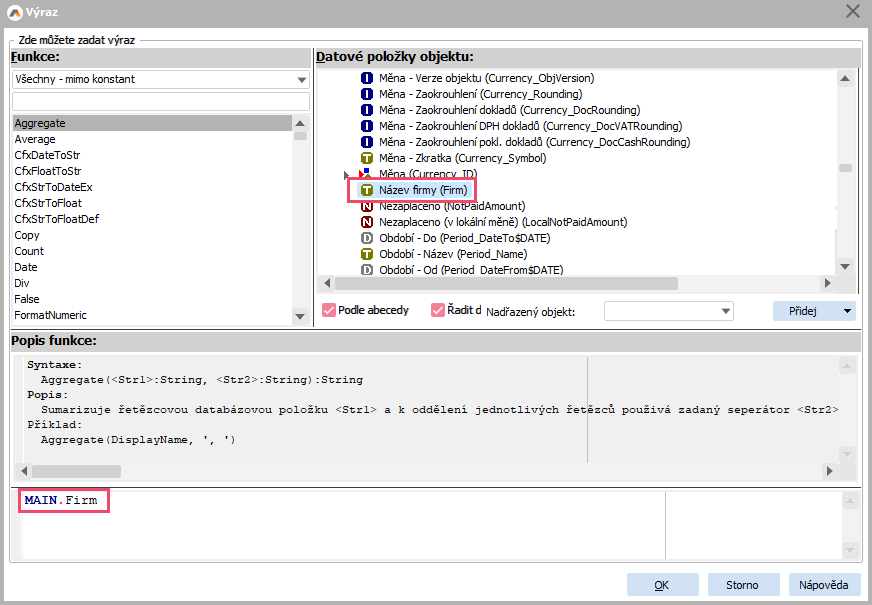Viewport: 872px width, 605px height.
Task: Click the icon for Měna - Zaokrouhlení DPH dokladů
Action: [x=367, y=126]
